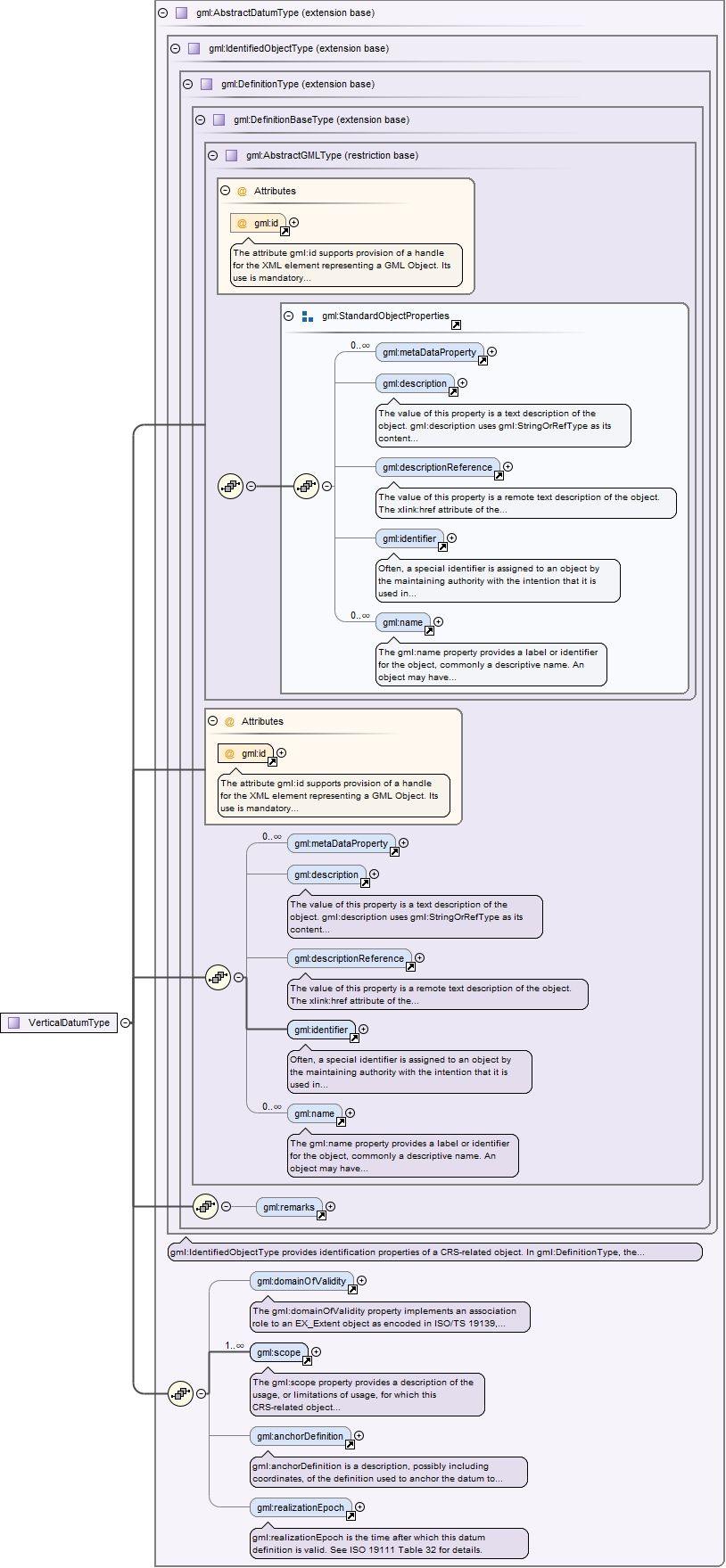
Task: Collapse the gml:StandardObjectProperties group
Action: tap(288, 316)
